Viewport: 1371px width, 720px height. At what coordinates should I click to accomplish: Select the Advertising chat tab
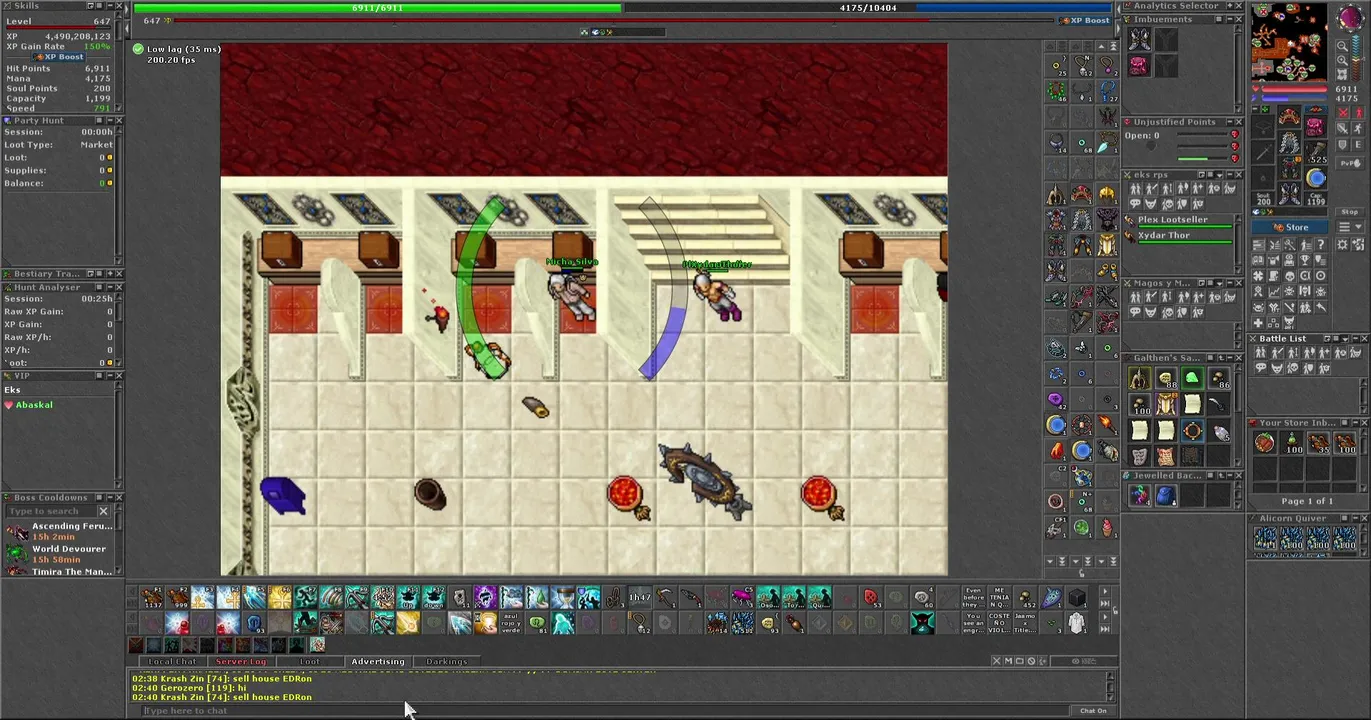(x=378, y=661)
